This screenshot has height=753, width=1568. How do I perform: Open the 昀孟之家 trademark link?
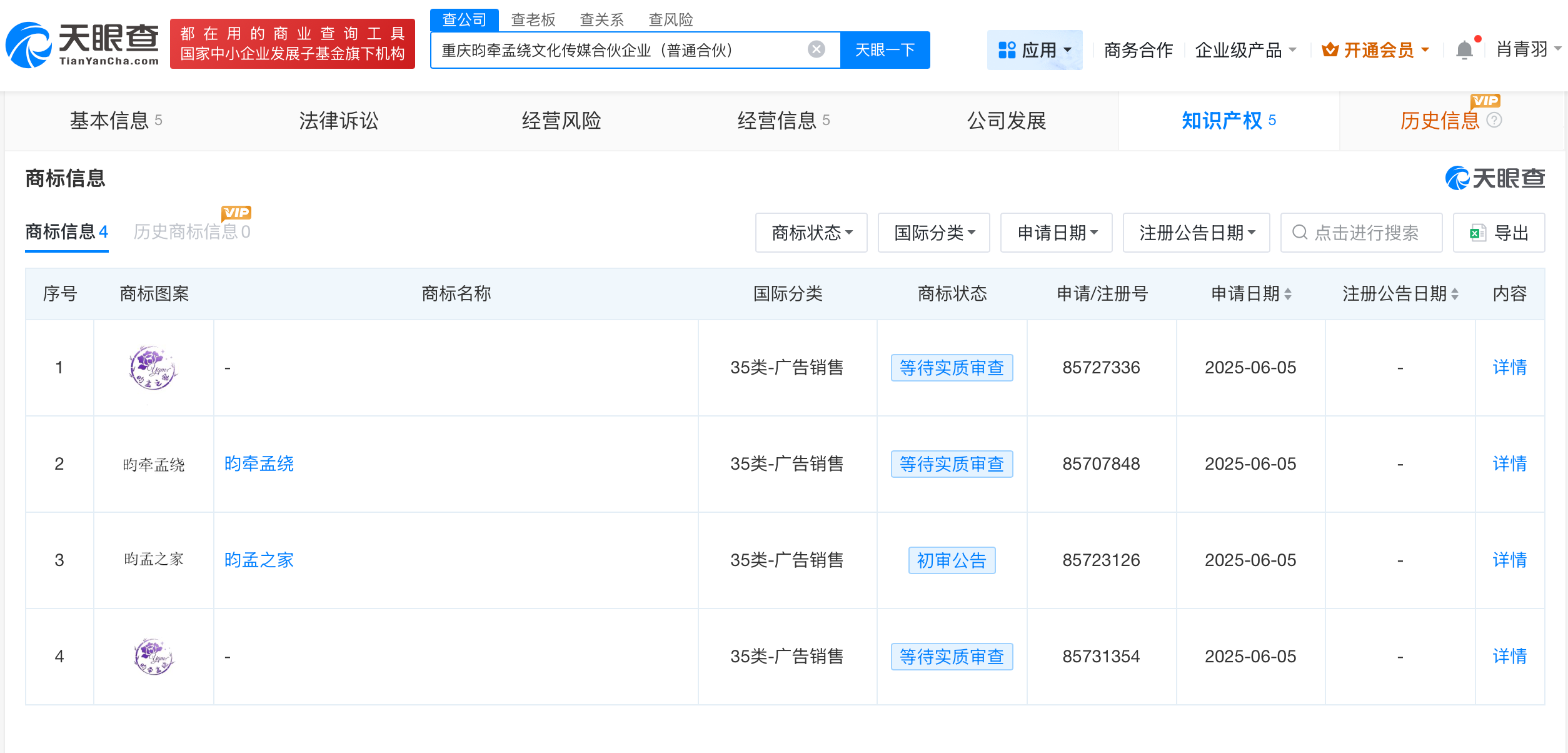pos(258,560)
